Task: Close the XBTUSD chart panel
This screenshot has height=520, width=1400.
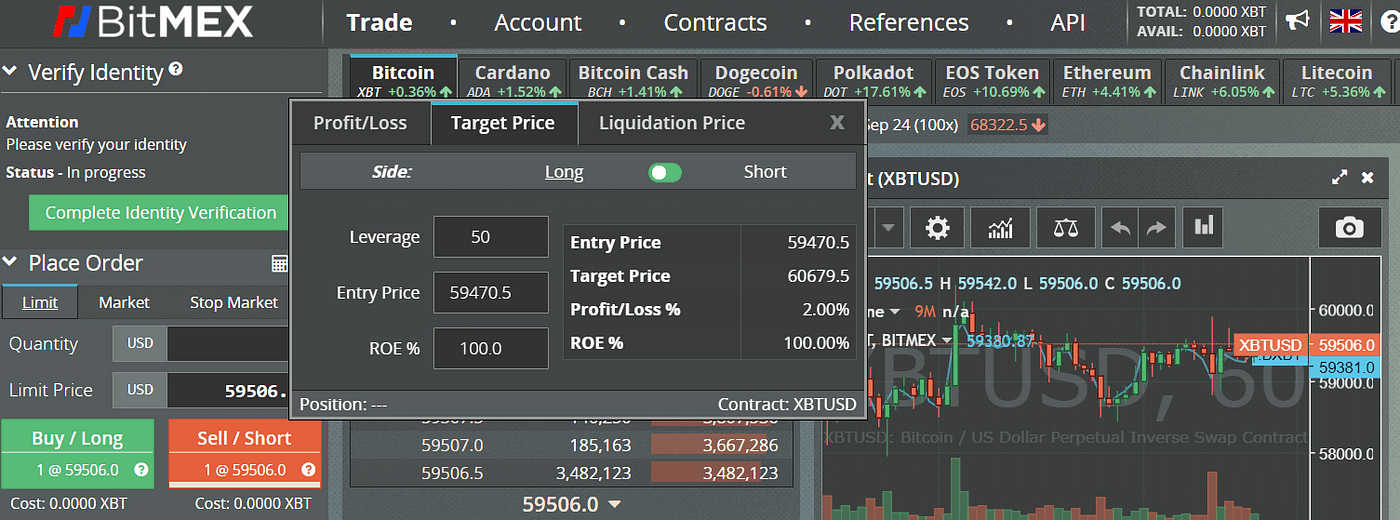Action: pos(1368,178)
